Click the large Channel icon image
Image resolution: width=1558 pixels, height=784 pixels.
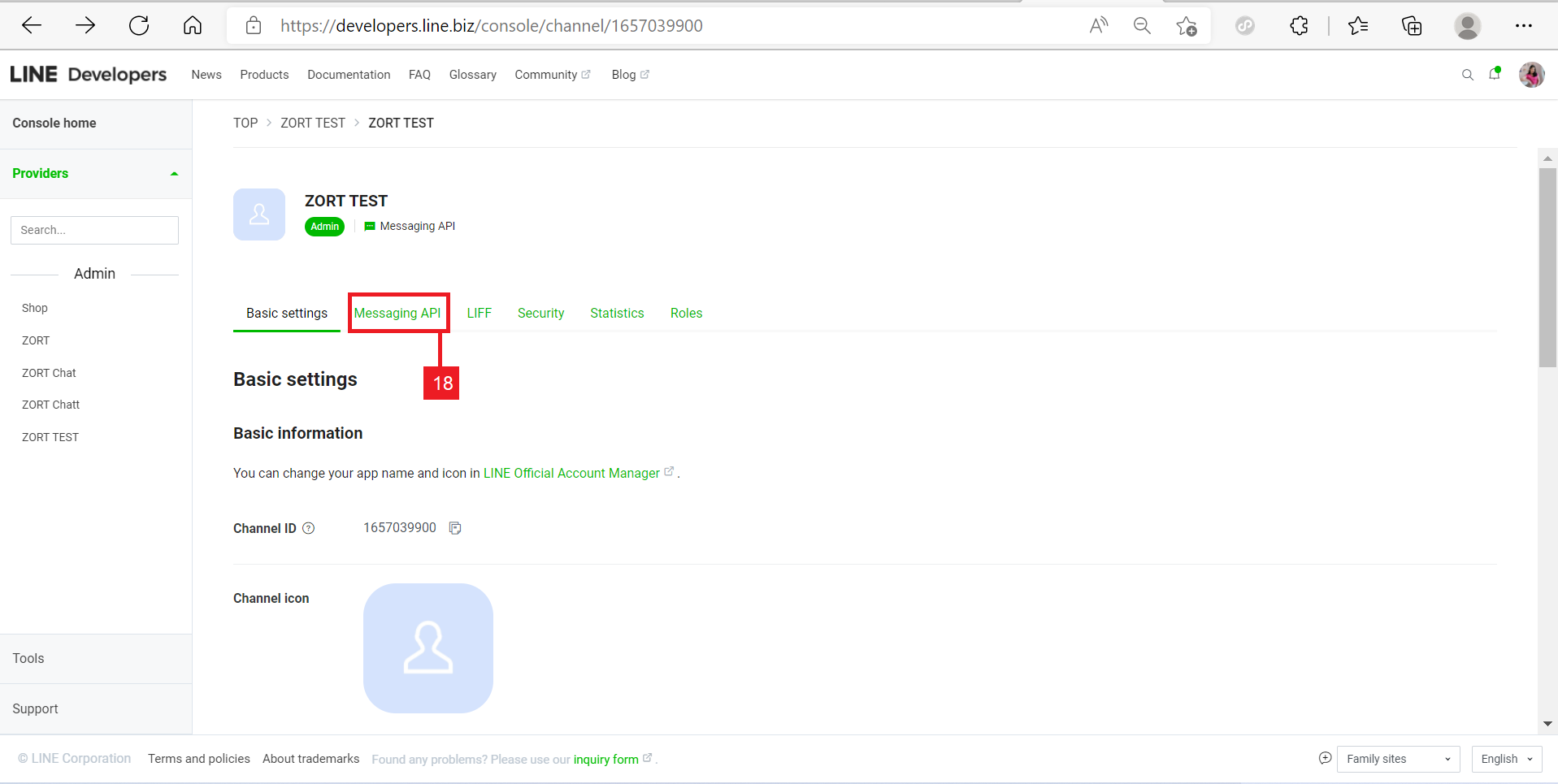pos(428,648)
